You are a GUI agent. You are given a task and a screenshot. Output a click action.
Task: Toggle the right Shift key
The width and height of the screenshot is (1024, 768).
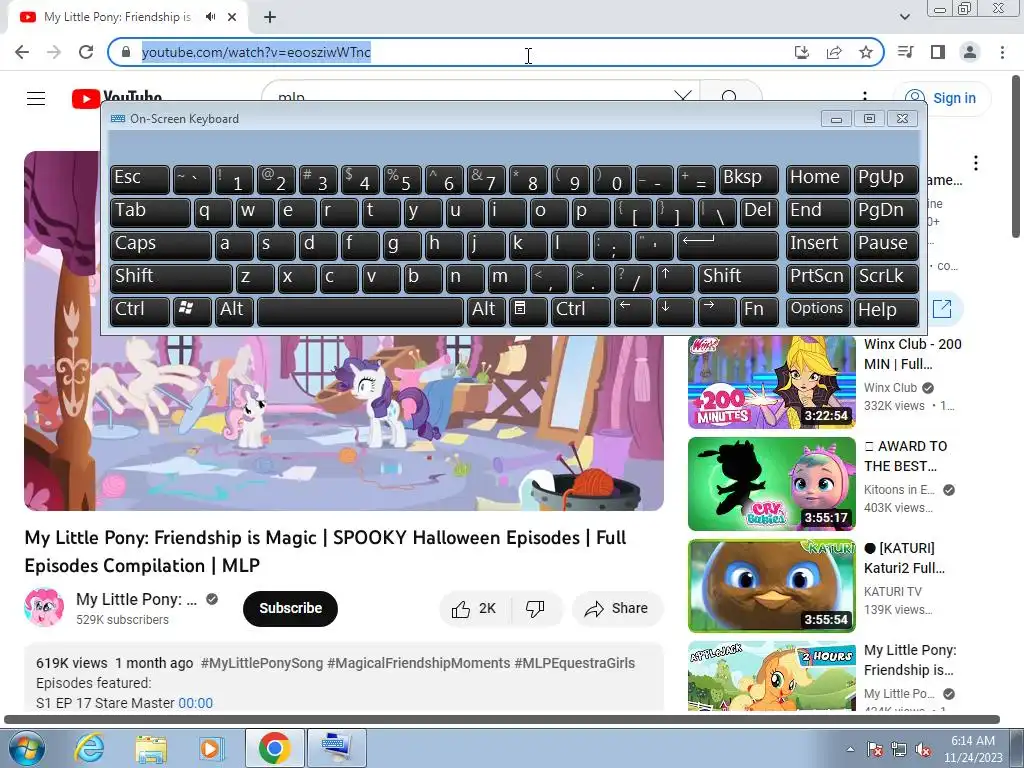click(738, 278)
